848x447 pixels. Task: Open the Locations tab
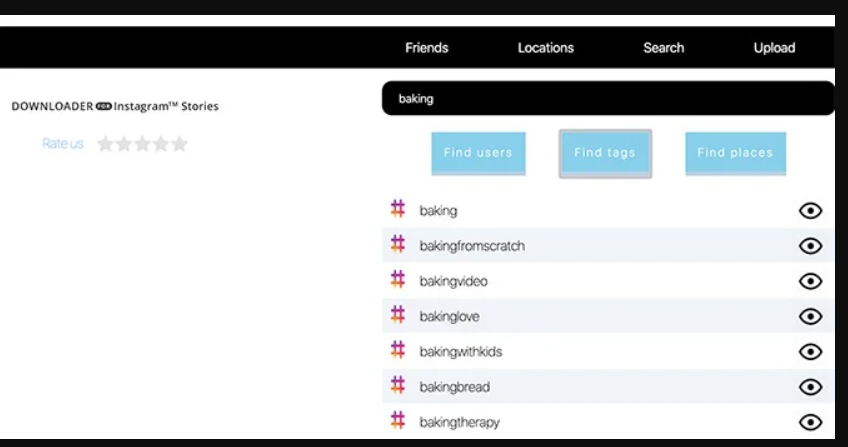click(x=545, y=48)
